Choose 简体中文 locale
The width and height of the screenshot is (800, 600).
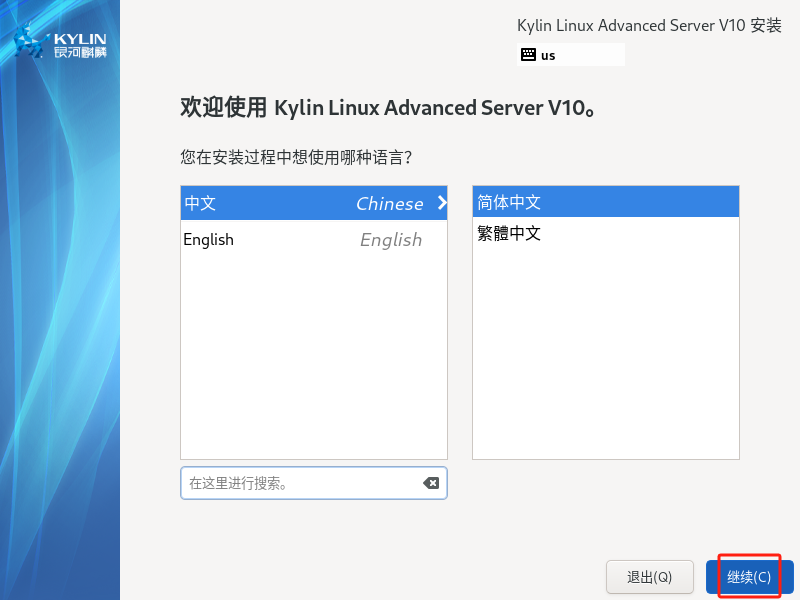click(509, 202)
